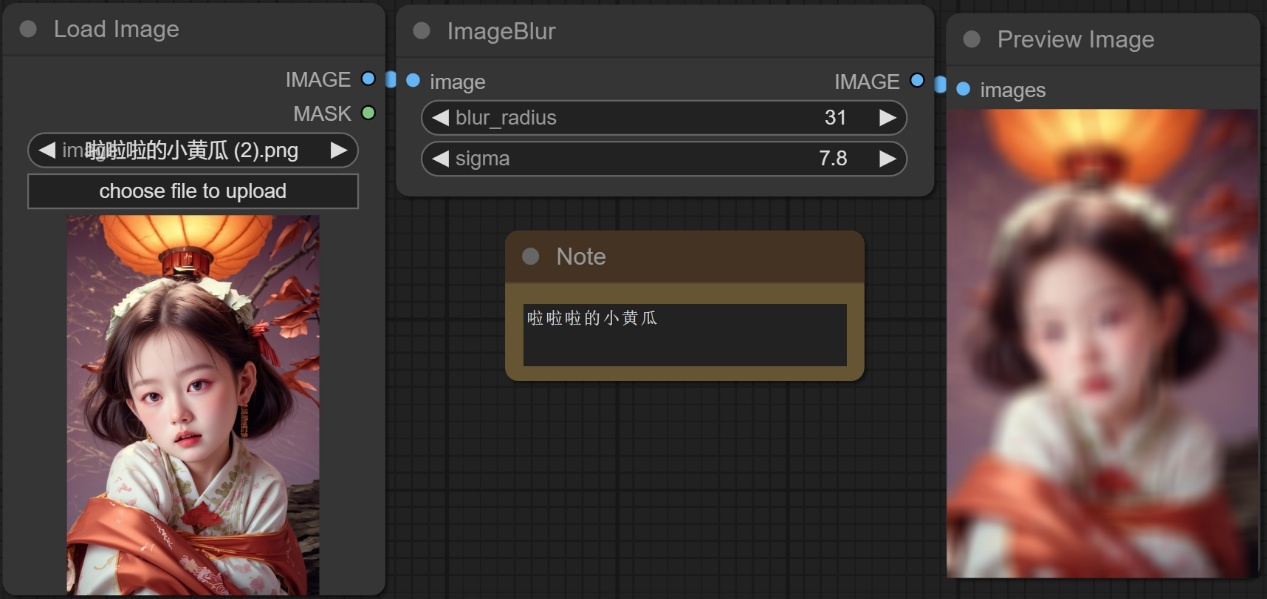Open the image filename dropdown list
Viewport: 1267px width, 599px height.
pyautogui.click(x=193, y=151)
